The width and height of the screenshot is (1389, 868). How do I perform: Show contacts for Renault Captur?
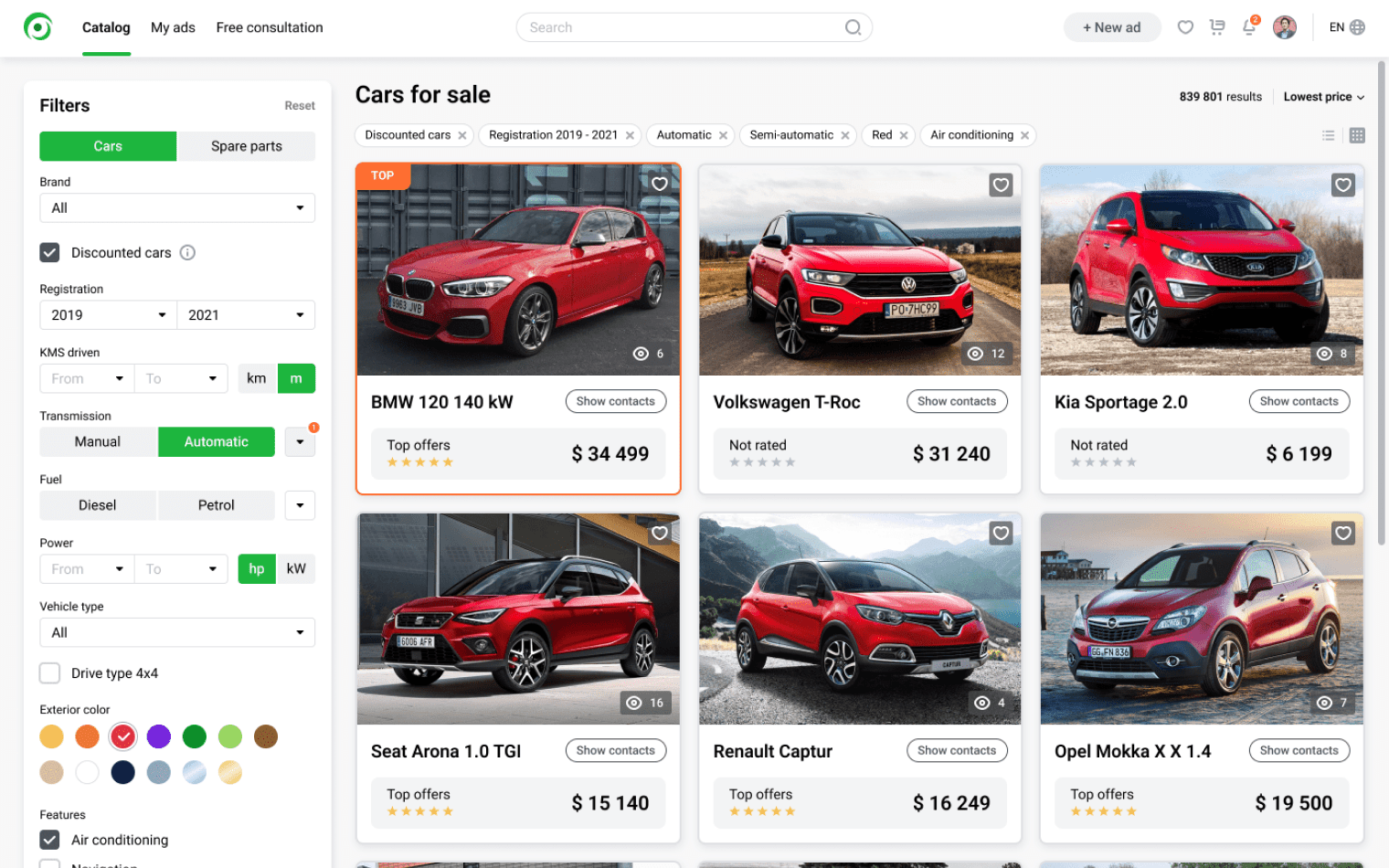tap(957, 750)
